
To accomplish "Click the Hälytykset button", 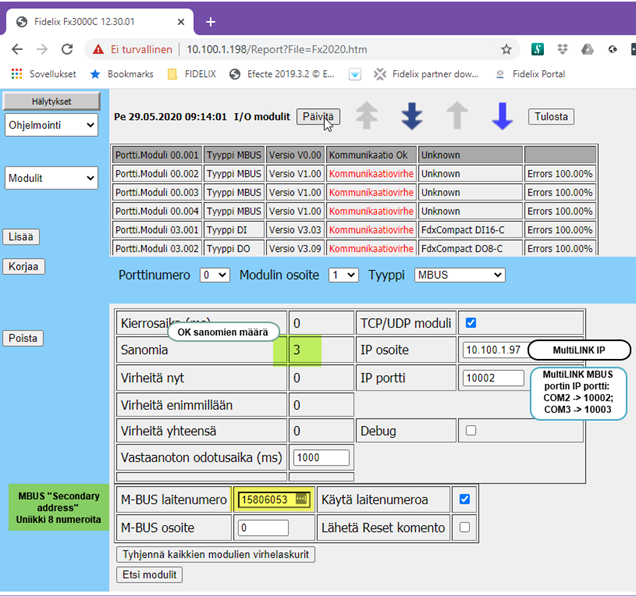I will [52, 101].
